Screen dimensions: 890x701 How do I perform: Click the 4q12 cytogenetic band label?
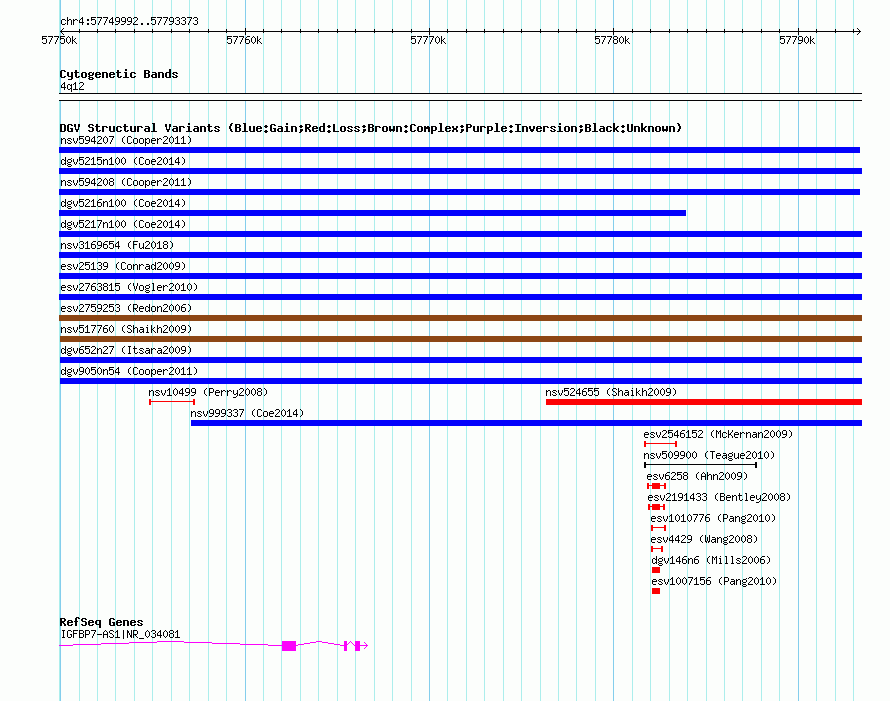72,86
